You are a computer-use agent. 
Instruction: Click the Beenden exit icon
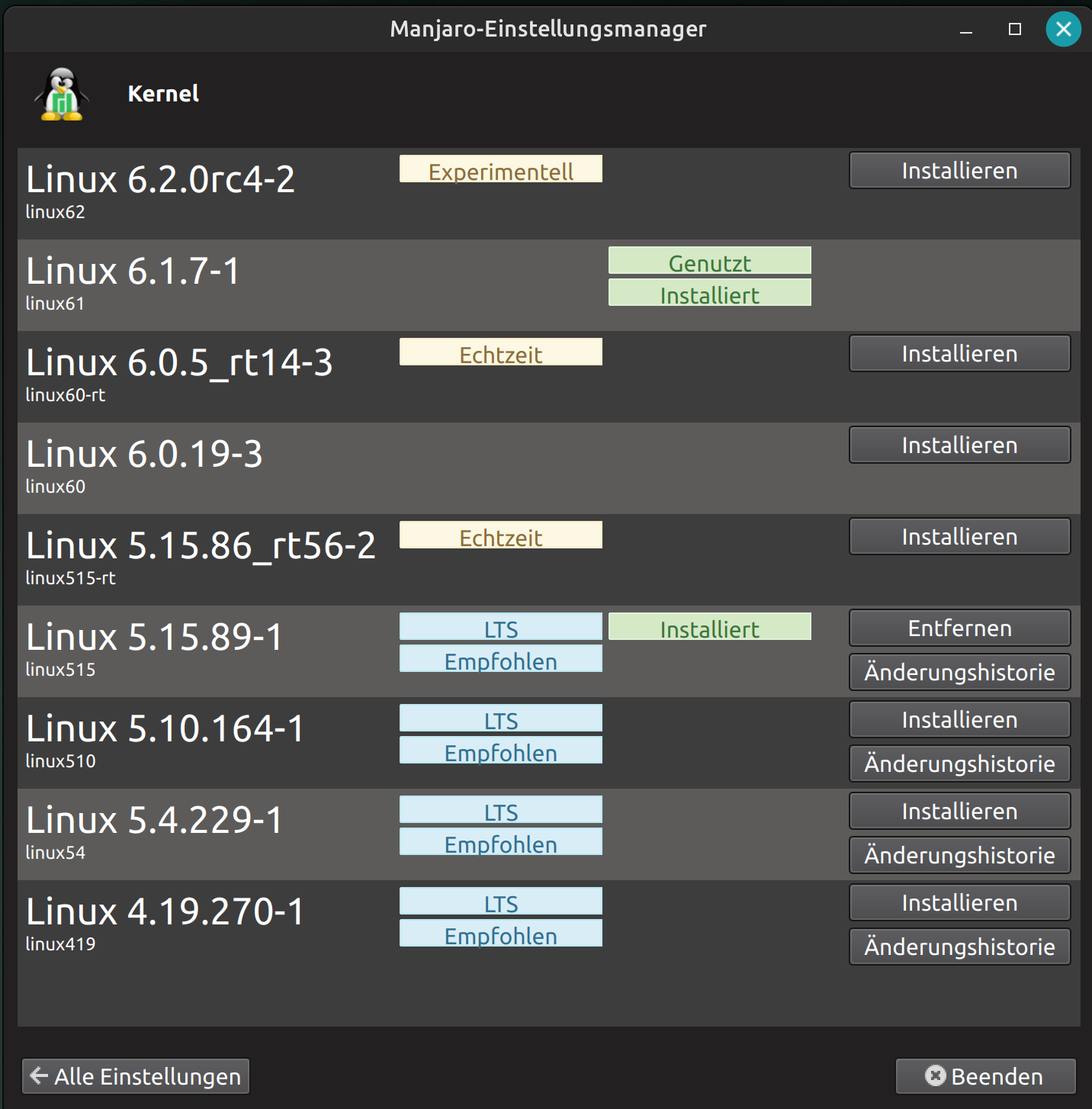[x=936, y=1075]
